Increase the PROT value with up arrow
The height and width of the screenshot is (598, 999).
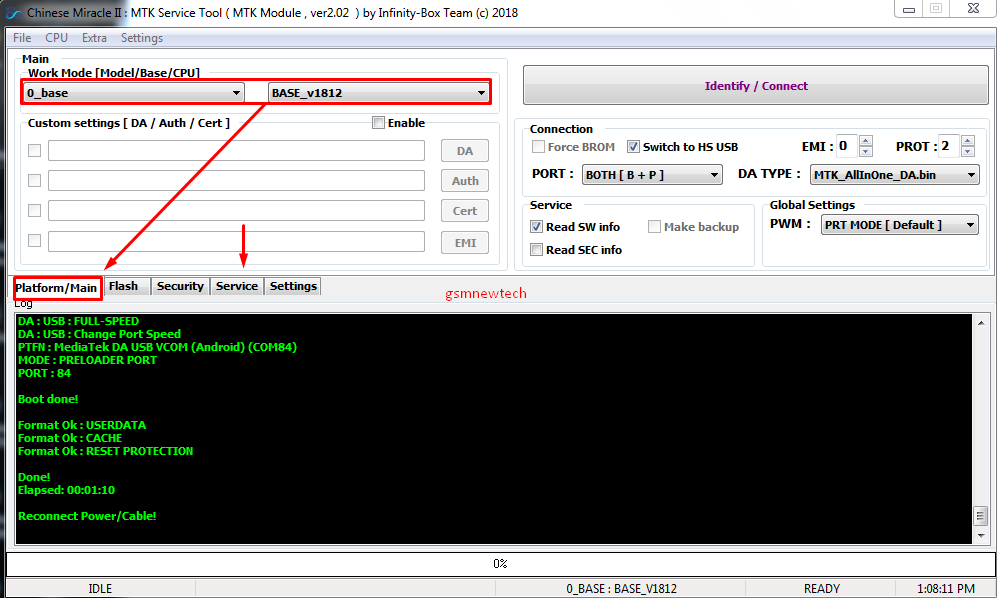[968, 141]
